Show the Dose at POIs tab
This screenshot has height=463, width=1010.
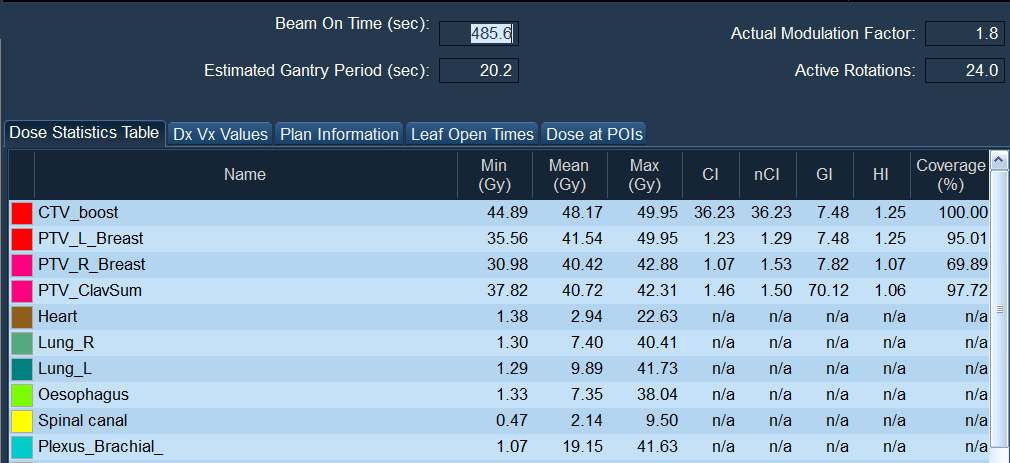[594, 134]
